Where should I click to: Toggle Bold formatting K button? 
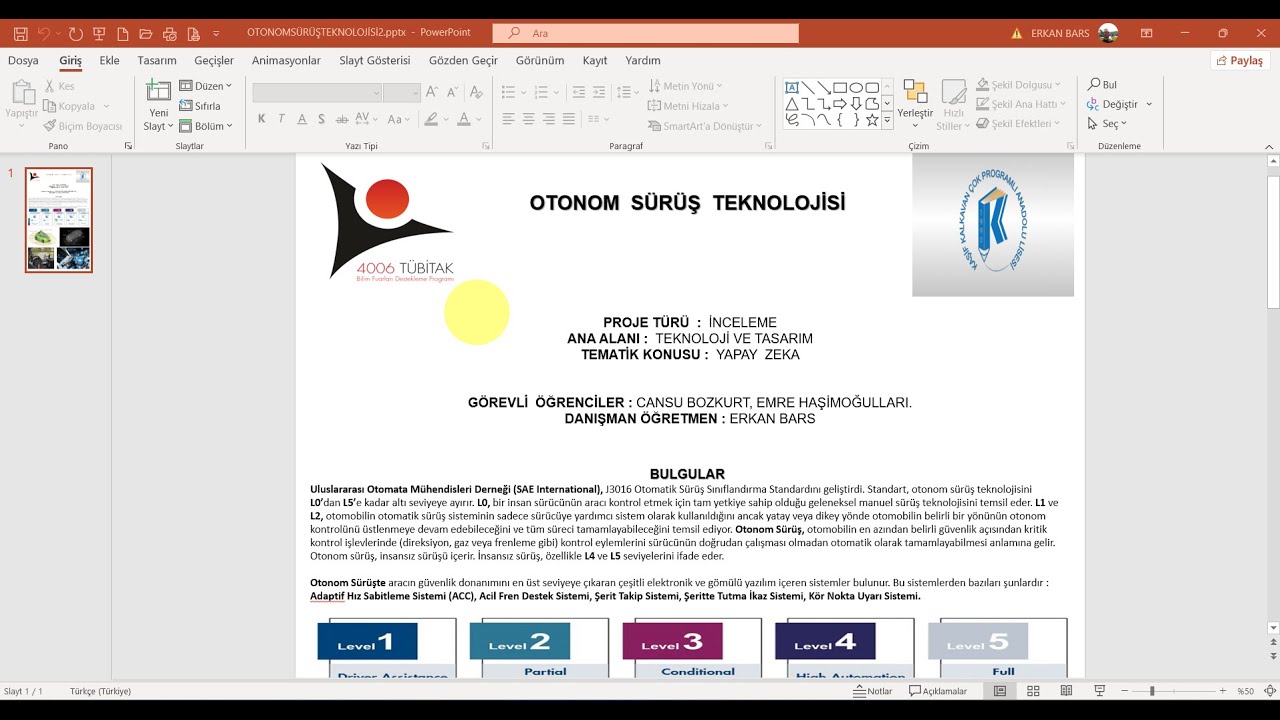click(262, 119)
